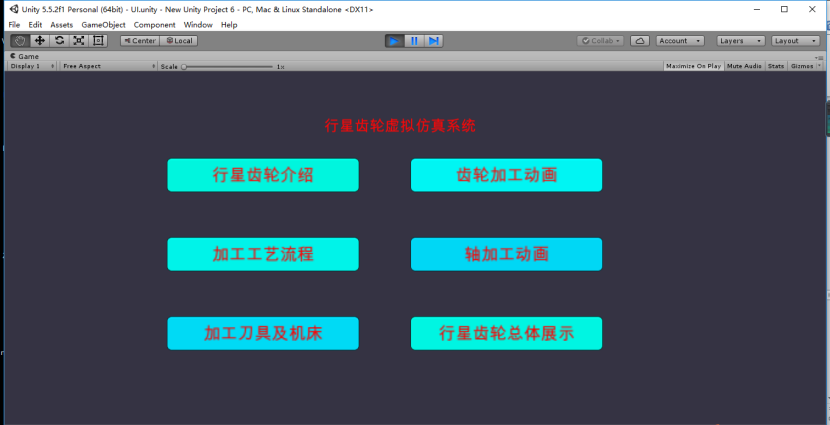Viewport: 830px width, 425px height.
Task: Close the Unity window
Action: click(x=813, y=9)
